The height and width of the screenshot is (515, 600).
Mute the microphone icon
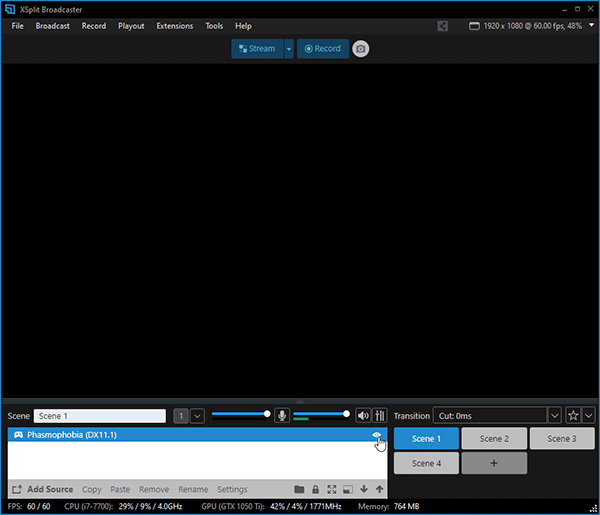pyautogui.click(x=282, y=416)
